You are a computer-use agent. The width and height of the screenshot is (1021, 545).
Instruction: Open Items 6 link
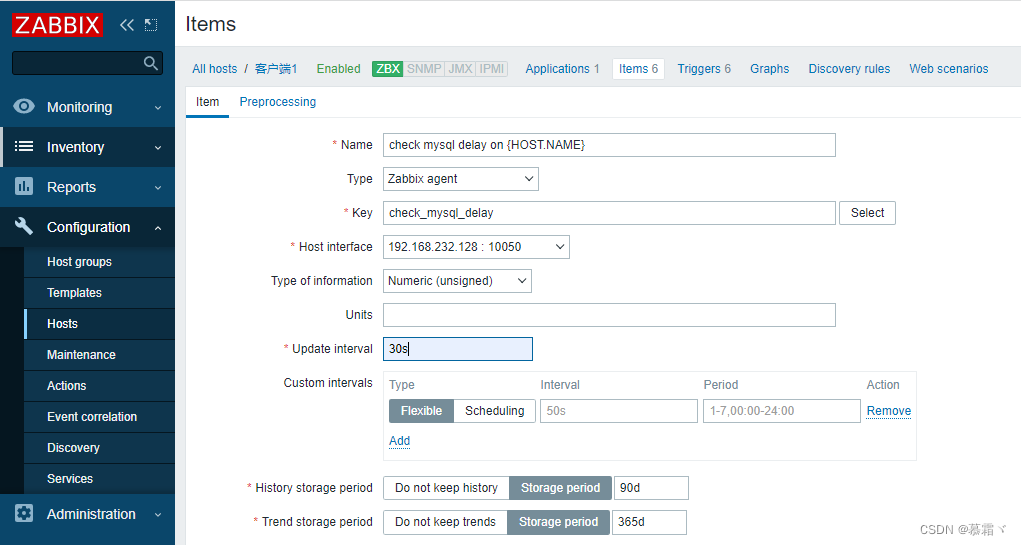(x=638, y=68)
